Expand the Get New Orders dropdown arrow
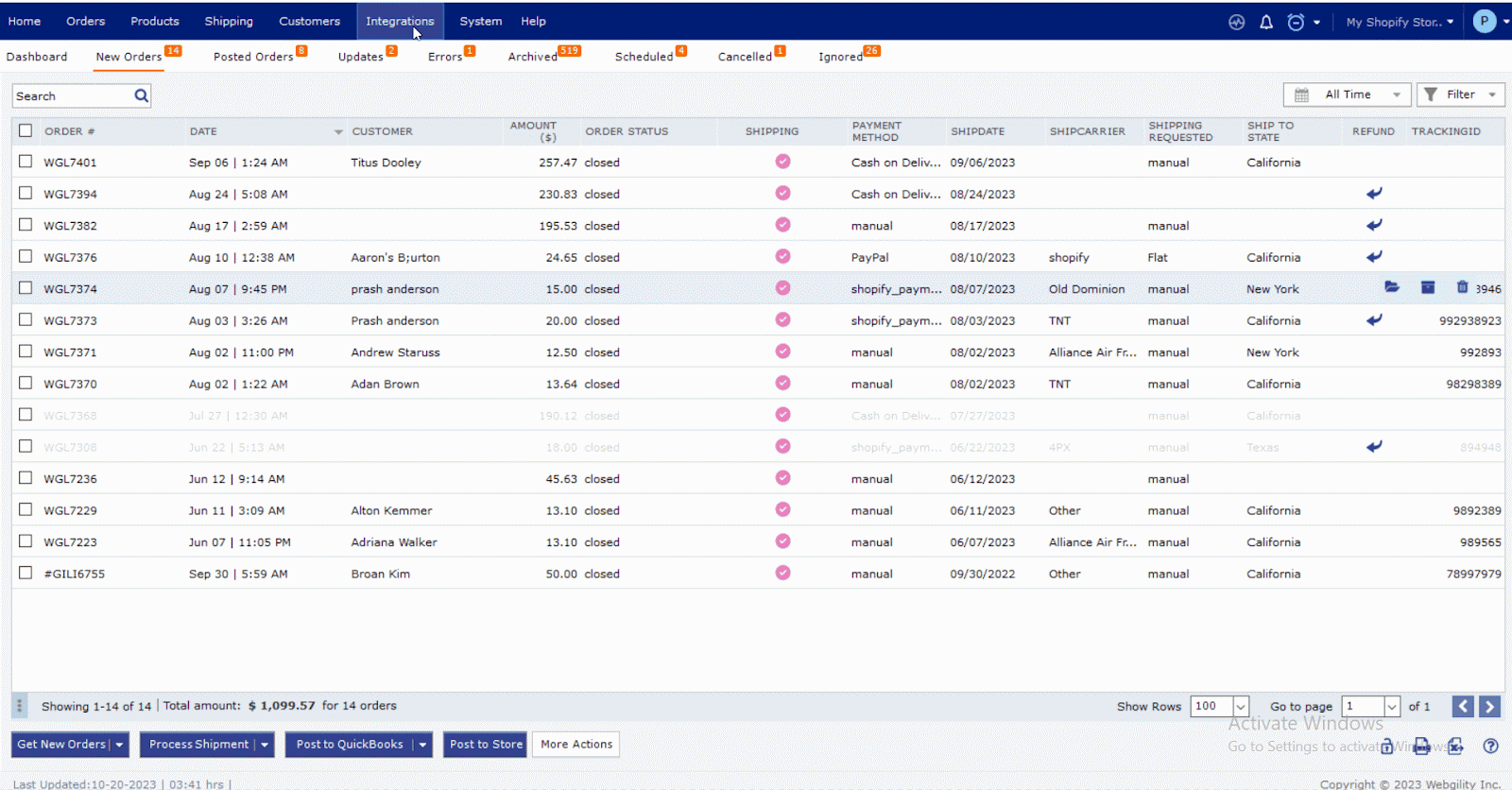Screen dimensions: 1512x790 point(119,745)
